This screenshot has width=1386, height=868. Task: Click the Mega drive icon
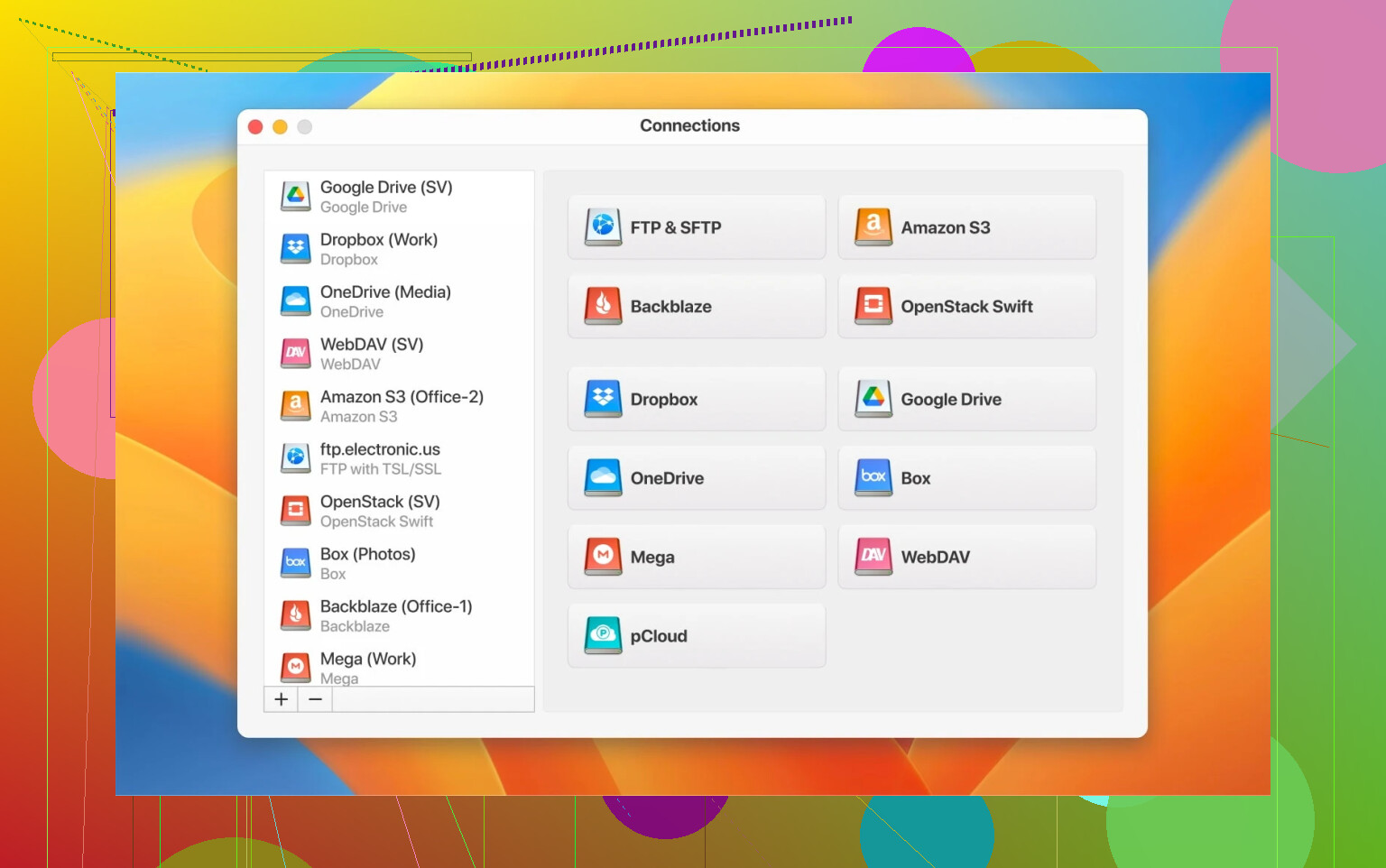[603, 557]
